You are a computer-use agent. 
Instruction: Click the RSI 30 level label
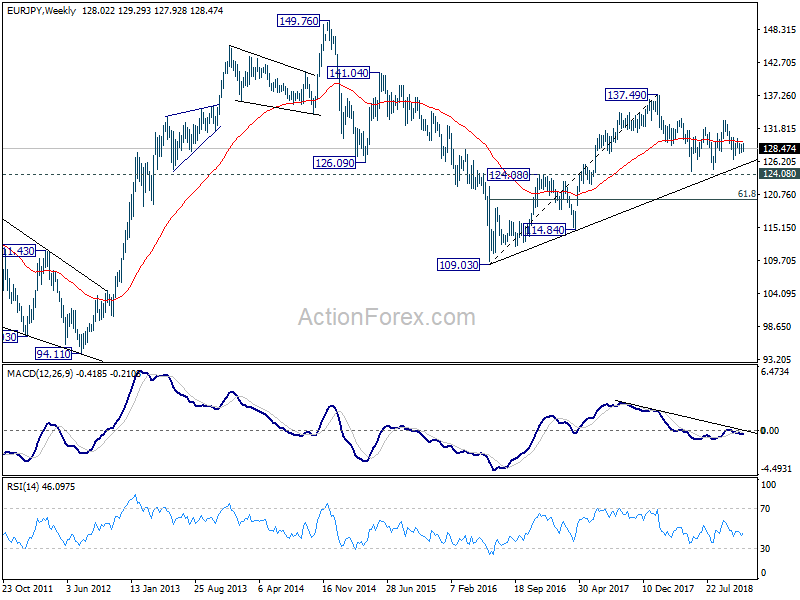tap(765, 548)
